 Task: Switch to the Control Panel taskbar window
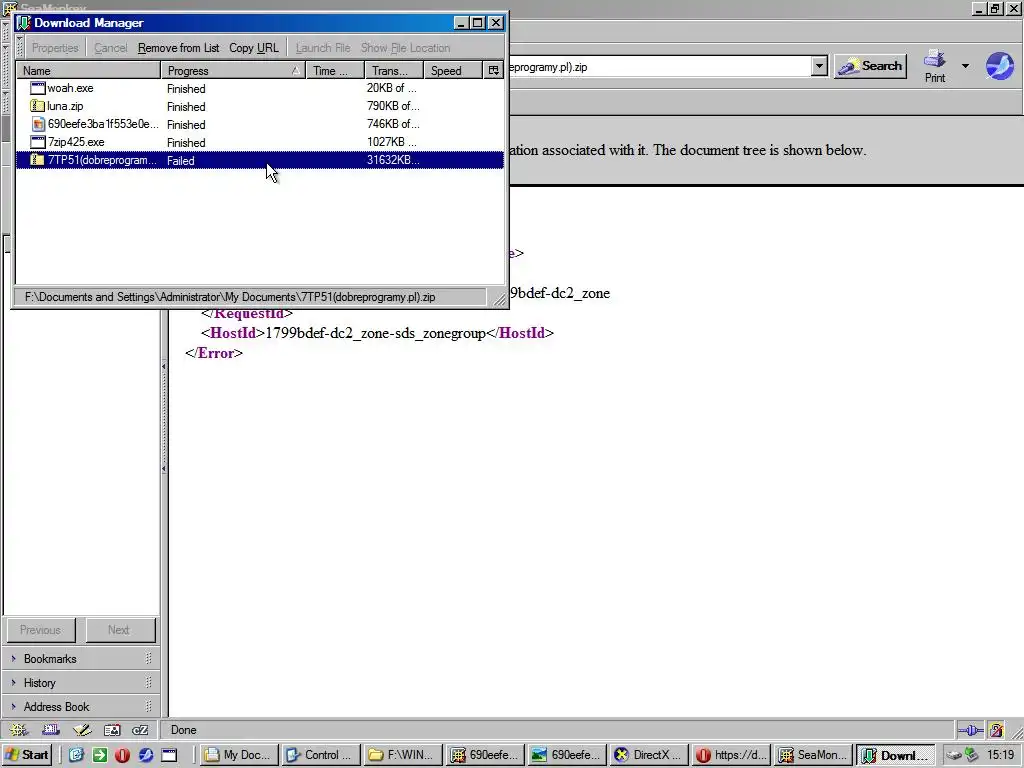(321, 755)
